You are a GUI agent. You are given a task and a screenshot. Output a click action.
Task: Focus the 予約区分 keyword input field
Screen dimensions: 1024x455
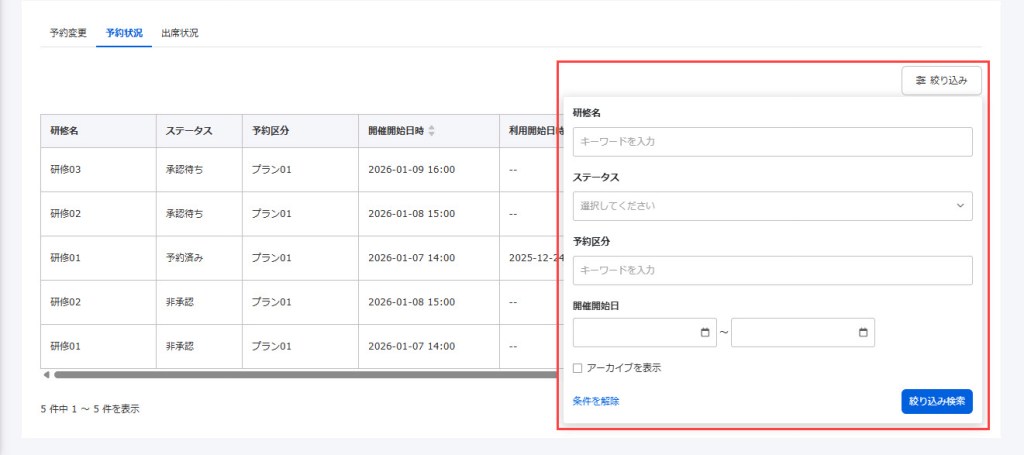tap(772, 270)
